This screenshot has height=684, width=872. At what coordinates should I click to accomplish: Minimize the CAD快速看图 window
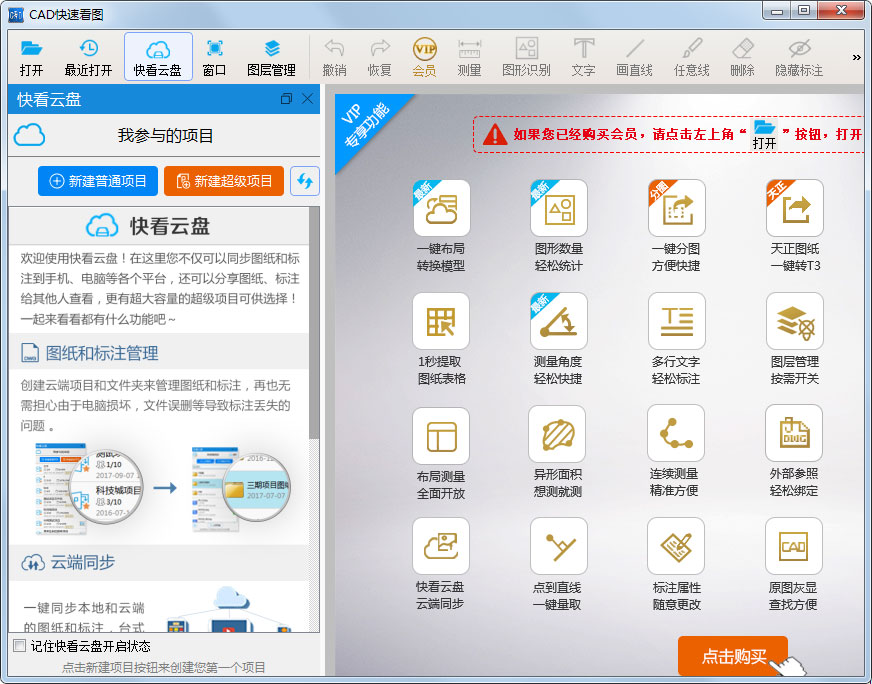point(777,11)
